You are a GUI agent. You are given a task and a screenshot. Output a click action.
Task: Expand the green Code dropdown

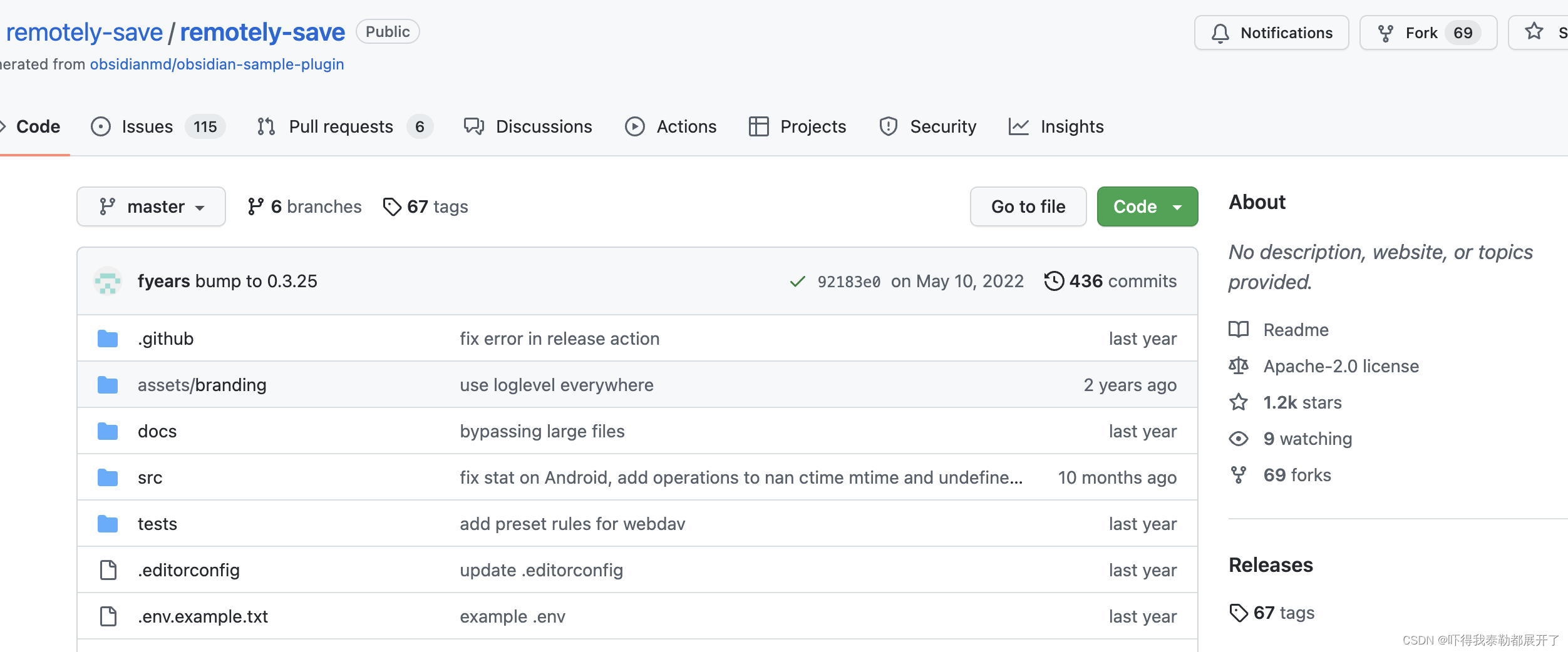click(1147, 206)
